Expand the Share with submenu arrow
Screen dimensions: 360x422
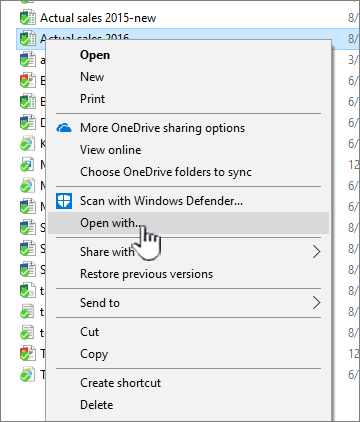(x=316, y=252)
